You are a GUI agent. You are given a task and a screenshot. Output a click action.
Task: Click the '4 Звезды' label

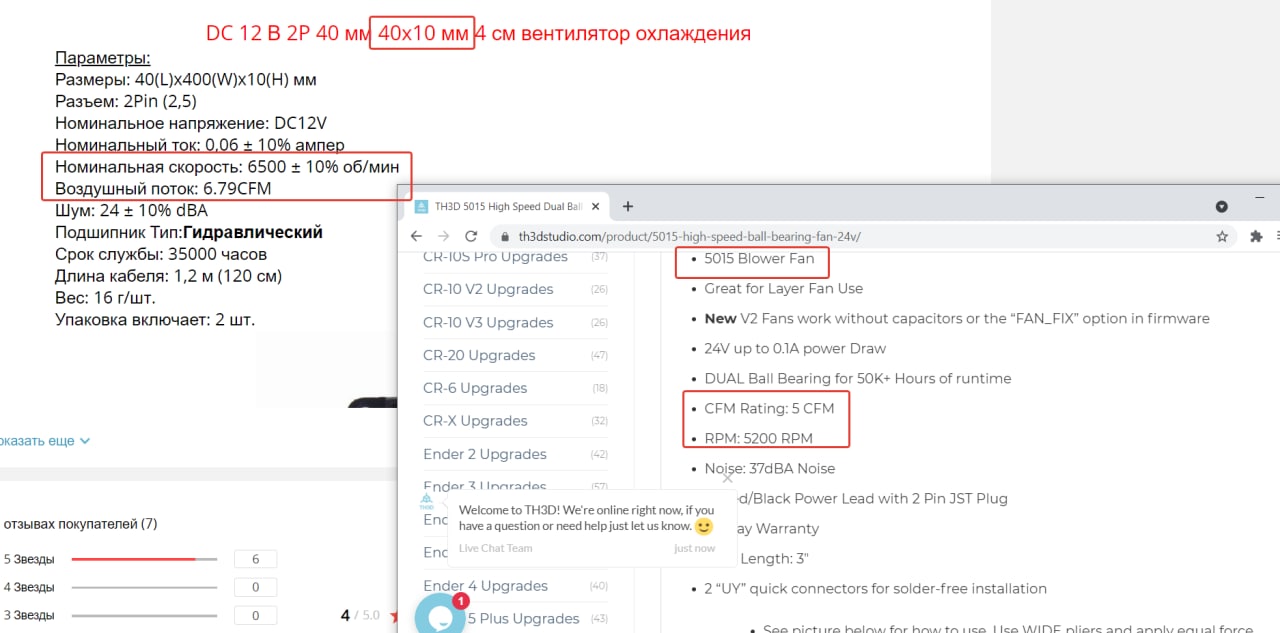click(29, 587)
